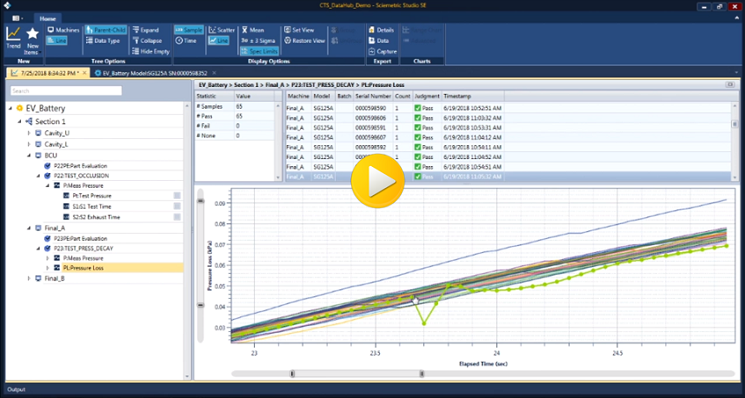The width and height of the screenshot is (745, 398).
Task: Open the Output panel at bottom
Action: coord(16,389)
